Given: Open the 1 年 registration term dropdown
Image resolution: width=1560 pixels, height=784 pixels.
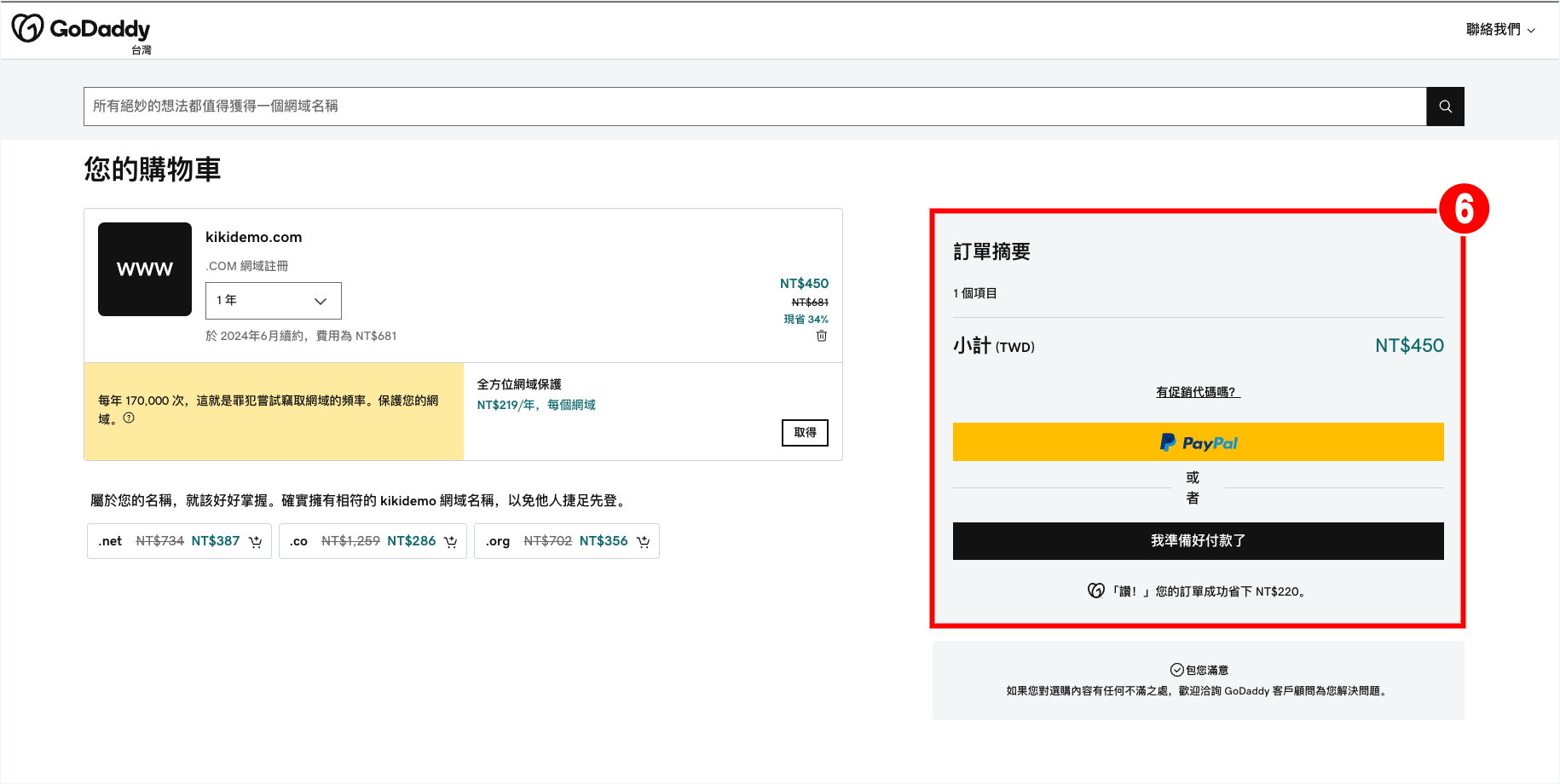Looking at the screenshot, I should [x=274, y=301].
